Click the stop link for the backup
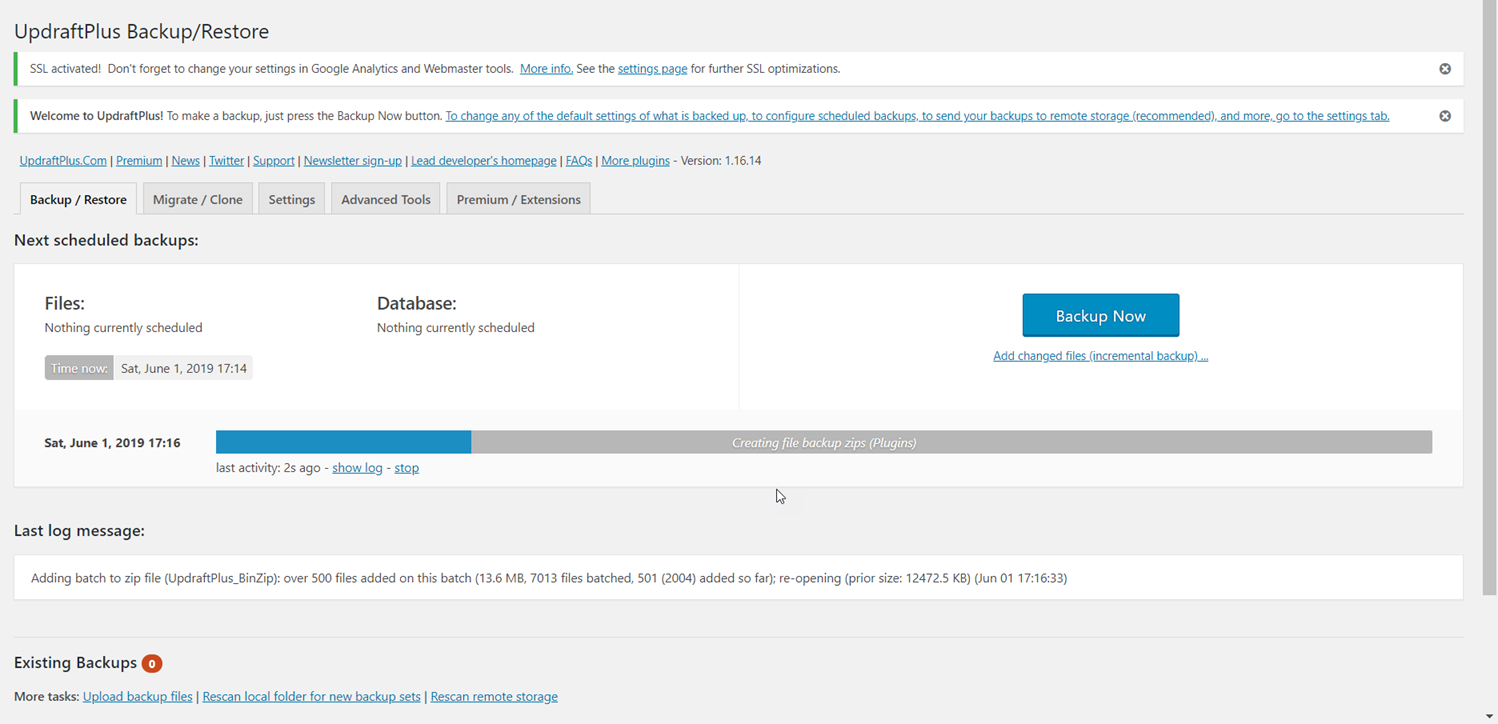This screenshot has width=1498, height=724. [x=407, y=468]
